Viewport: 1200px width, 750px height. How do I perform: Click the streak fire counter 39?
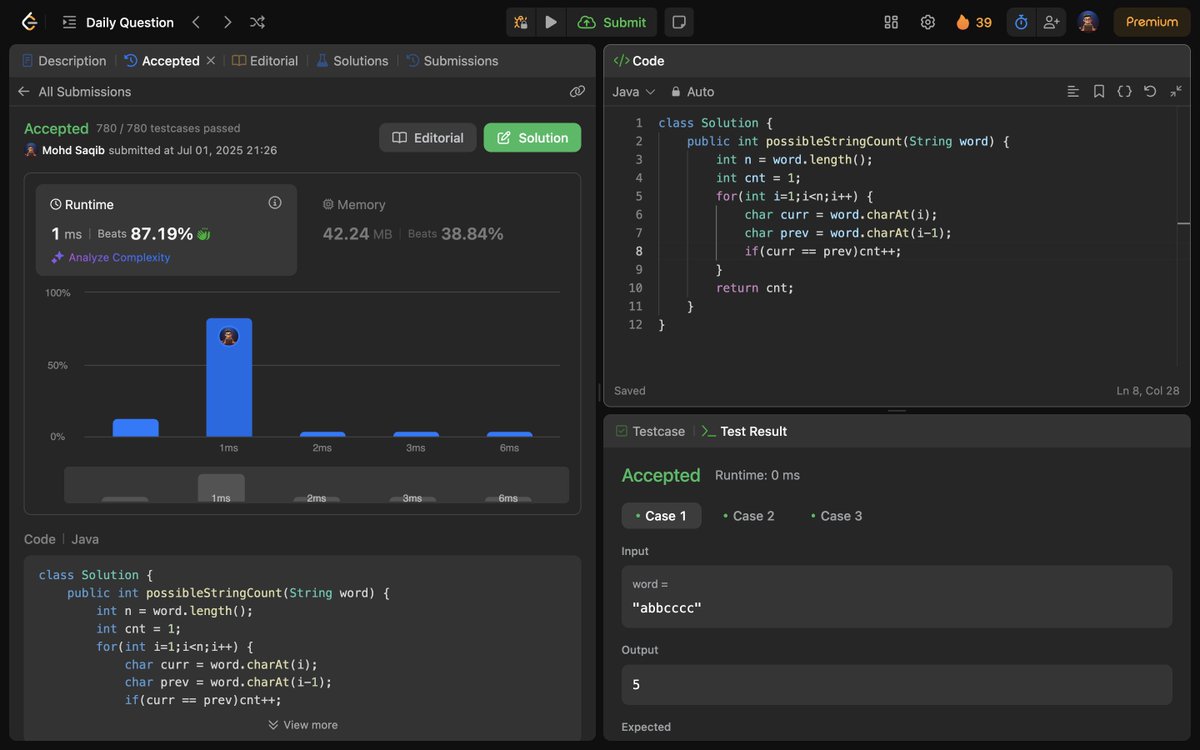tap(974, 22)
